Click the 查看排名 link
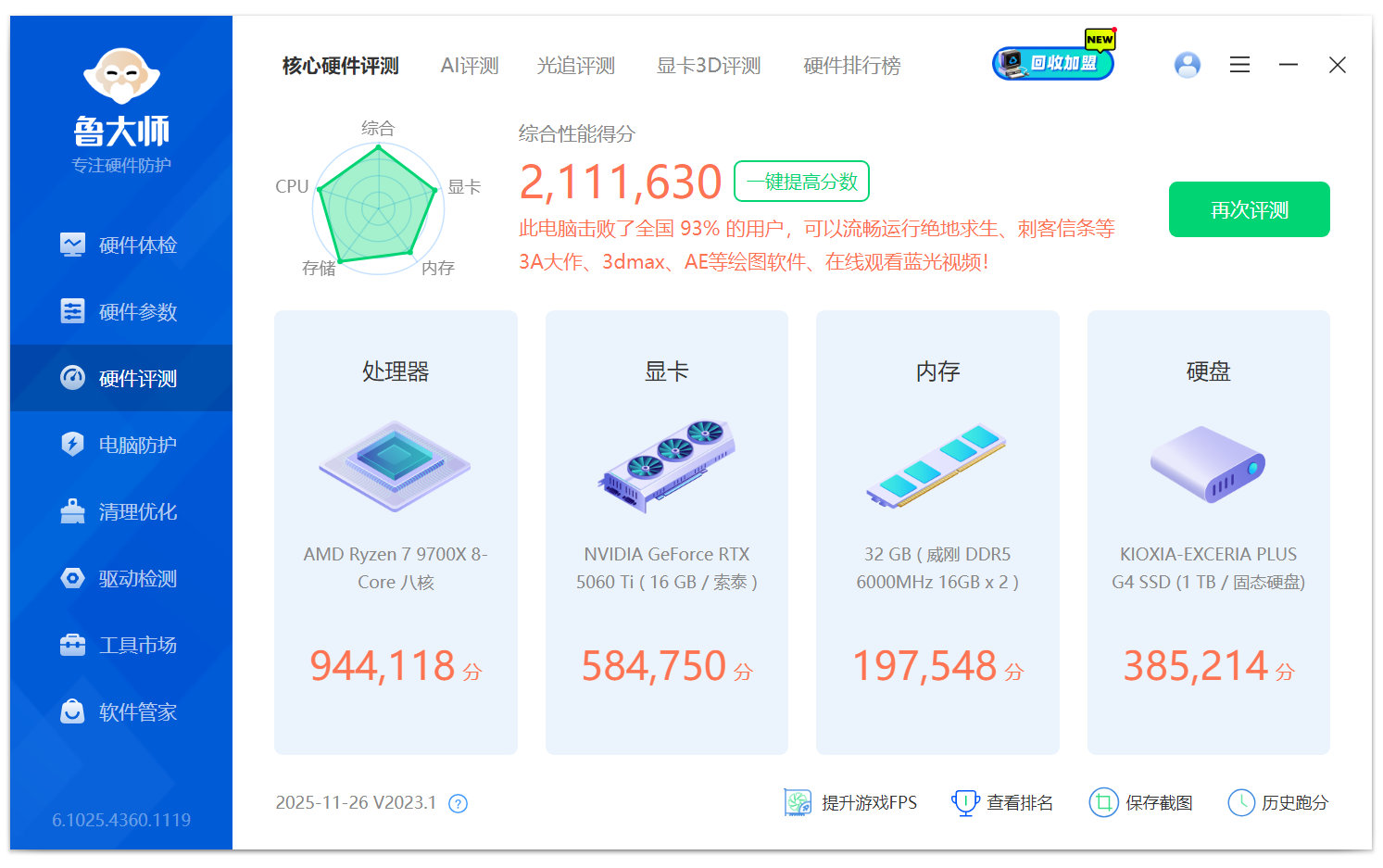 pyautogui.click(x=1002, y=802)
